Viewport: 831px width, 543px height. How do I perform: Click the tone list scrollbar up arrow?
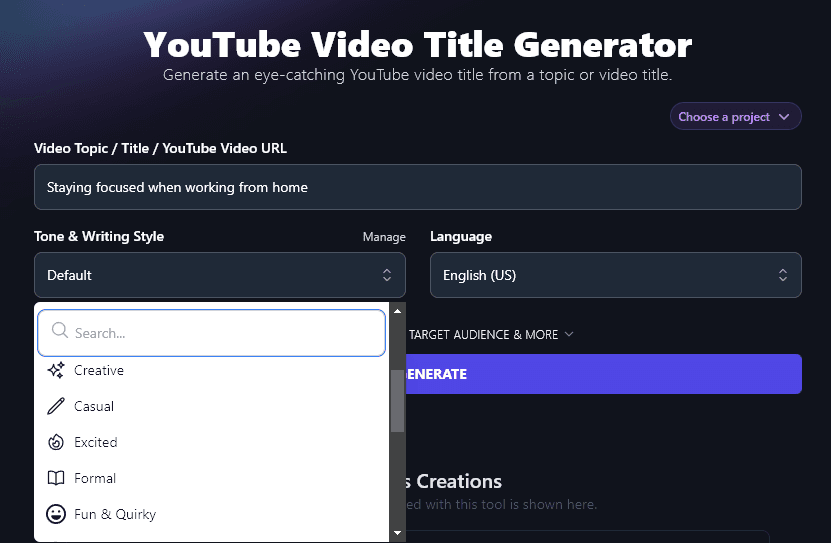pos(397,311)
